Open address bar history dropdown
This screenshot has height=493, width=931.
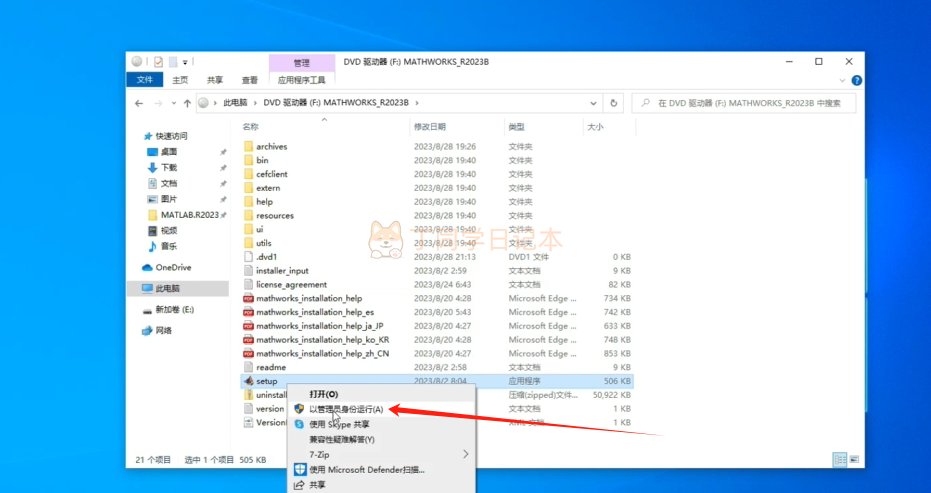coord(593,103)
